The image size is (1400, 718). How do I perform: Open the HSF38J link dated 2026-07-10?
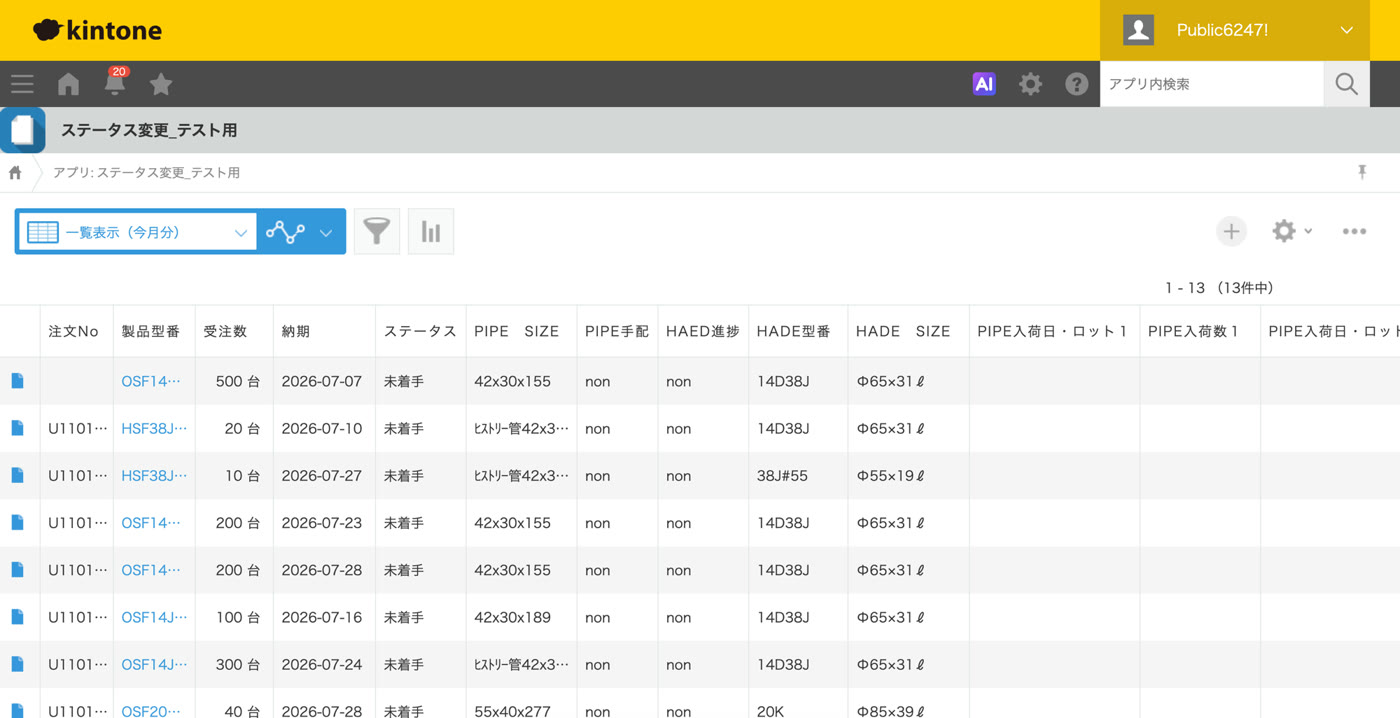(x=154, y=428)
